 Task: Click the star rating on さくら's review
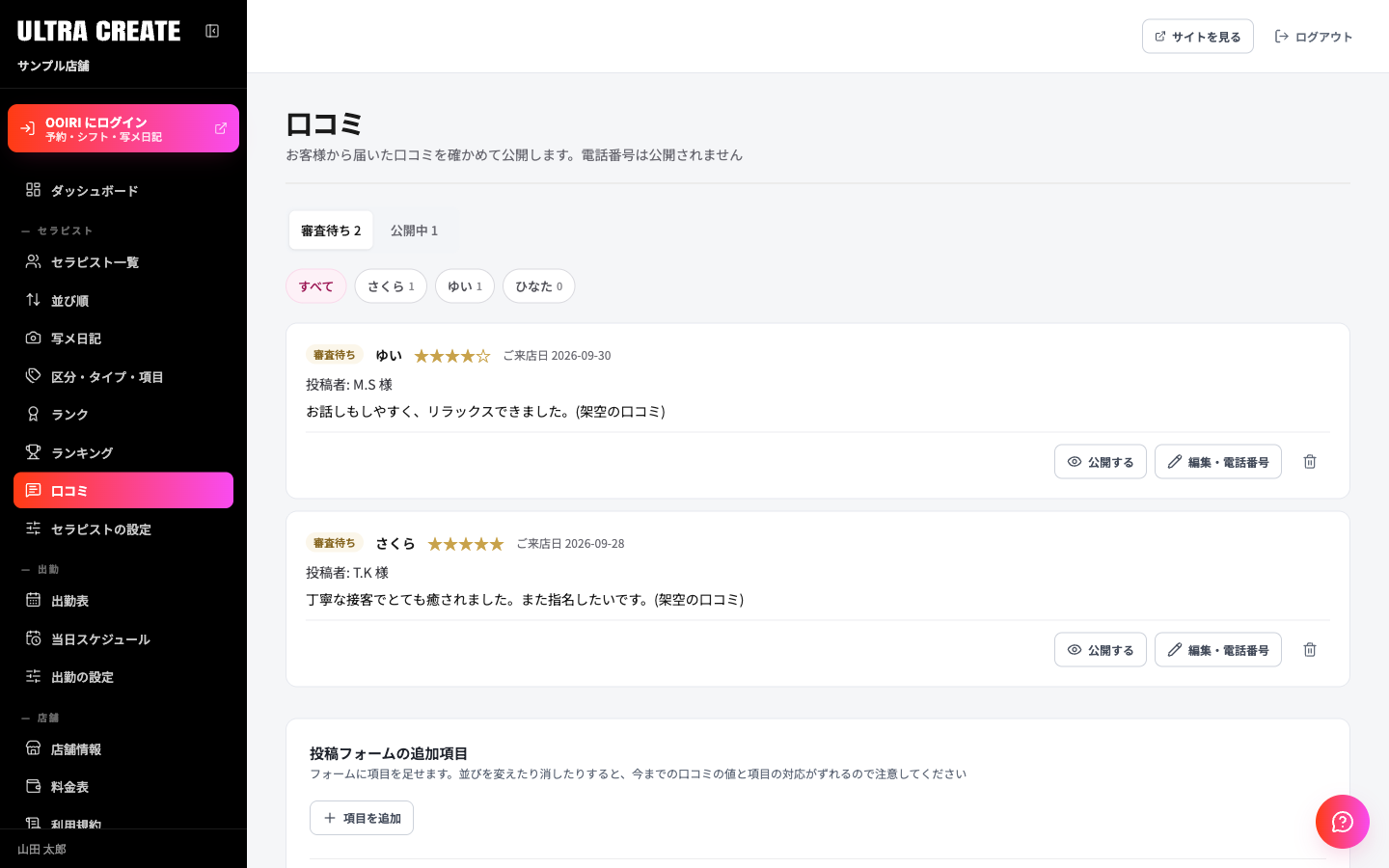[x=466, y=544]
